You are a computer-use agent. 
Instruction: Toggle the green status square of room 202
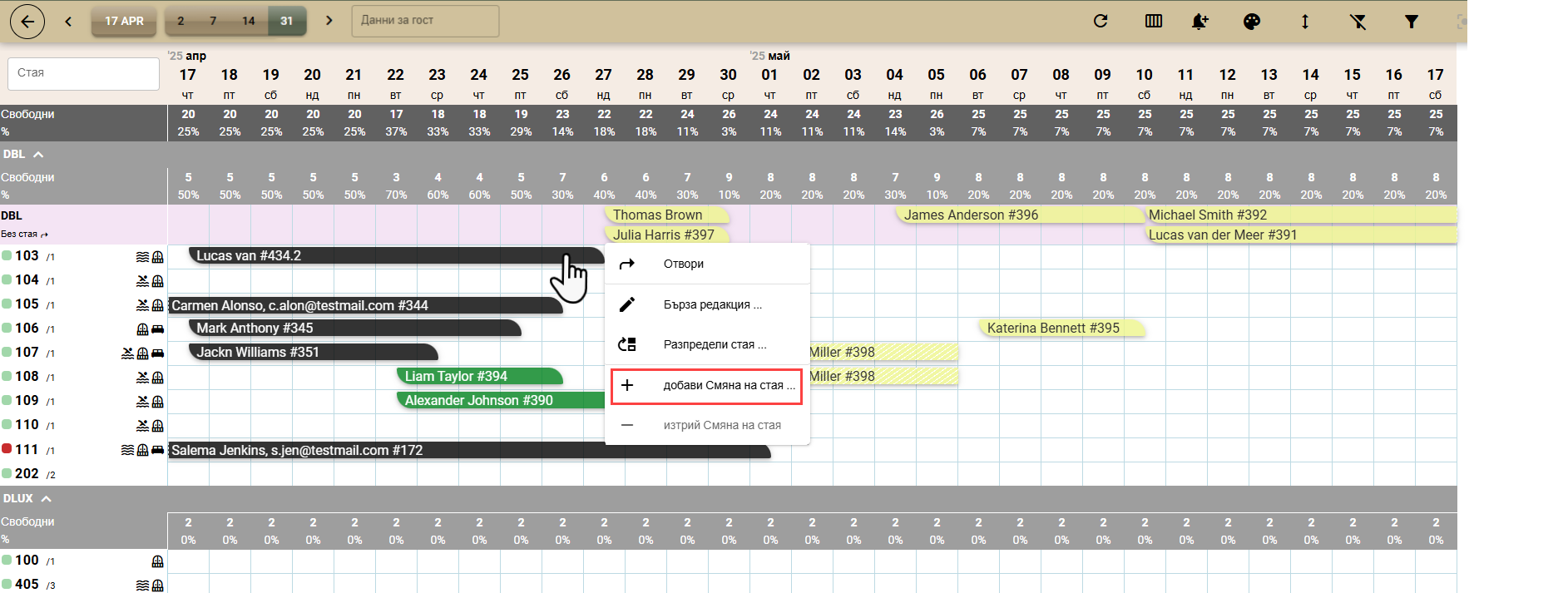point(7,472)
